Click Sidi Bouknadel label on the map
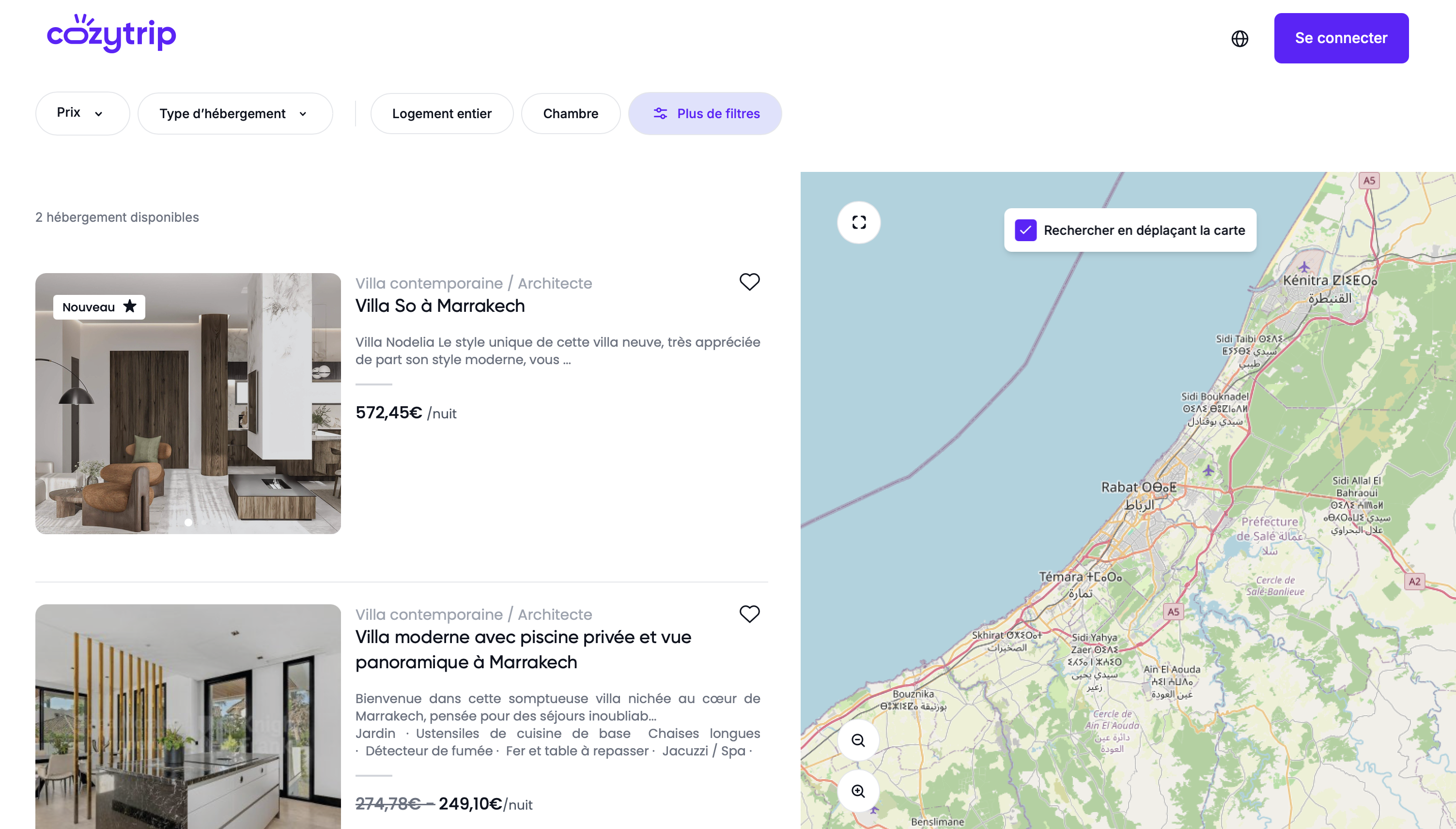 [x=1215, y=409]
